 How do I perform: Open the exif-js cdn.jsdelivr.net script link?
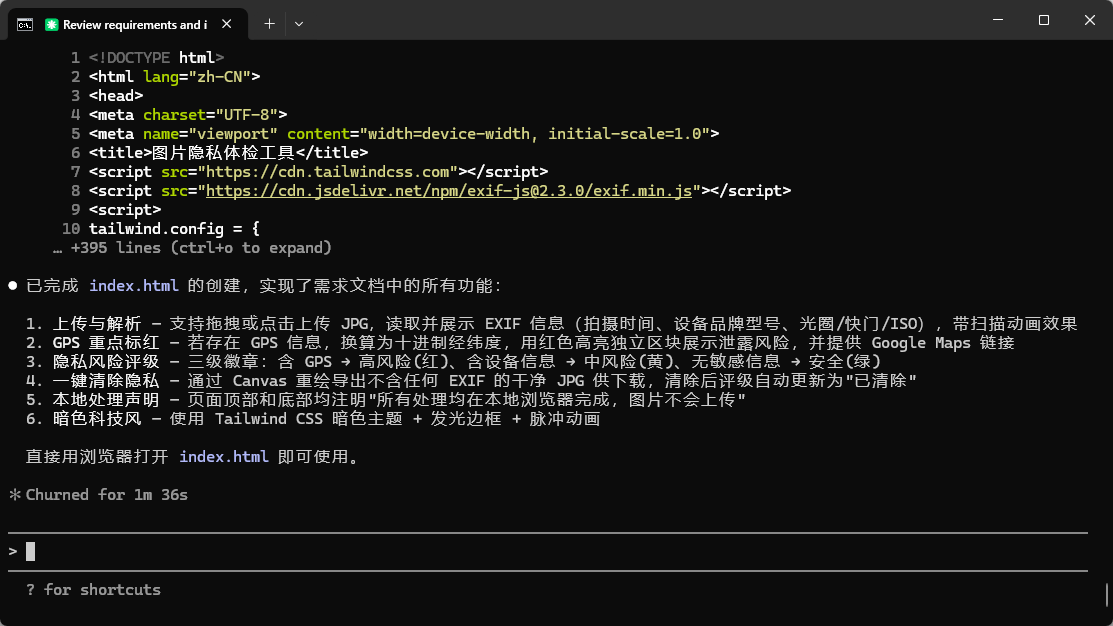[449, 191]
